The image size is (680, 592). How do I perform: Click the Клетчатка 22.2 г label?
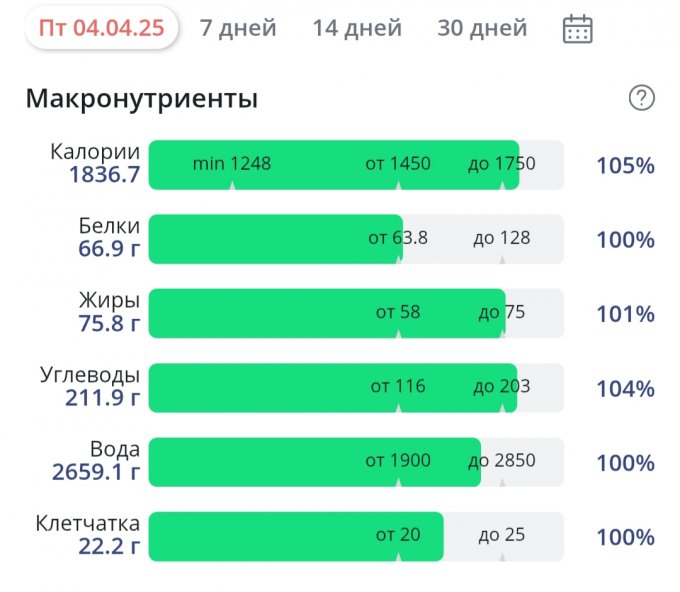[x=88, y=537]
